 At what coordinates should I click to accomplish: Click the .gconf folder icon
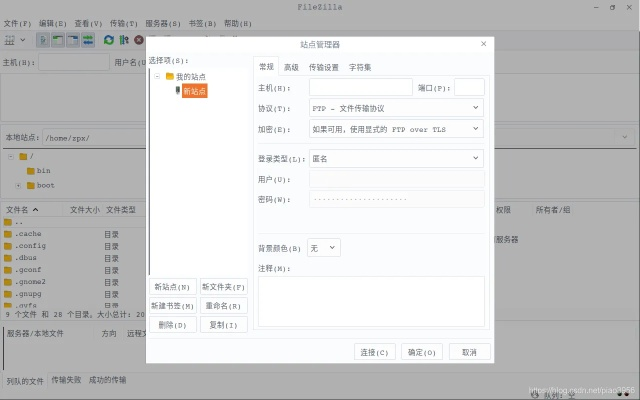8,270
